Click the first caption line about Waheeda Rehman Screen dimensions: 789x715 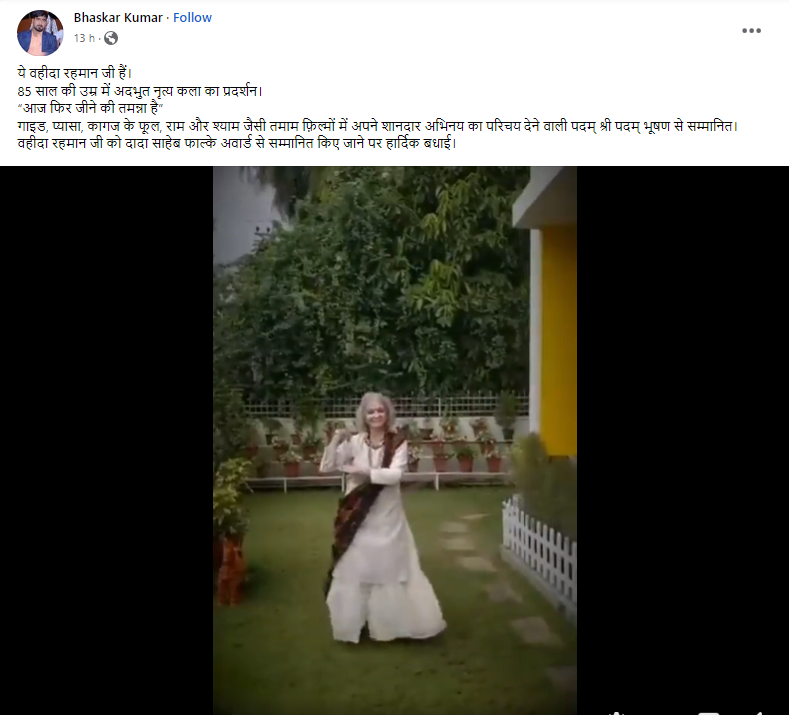coord(74,73)
